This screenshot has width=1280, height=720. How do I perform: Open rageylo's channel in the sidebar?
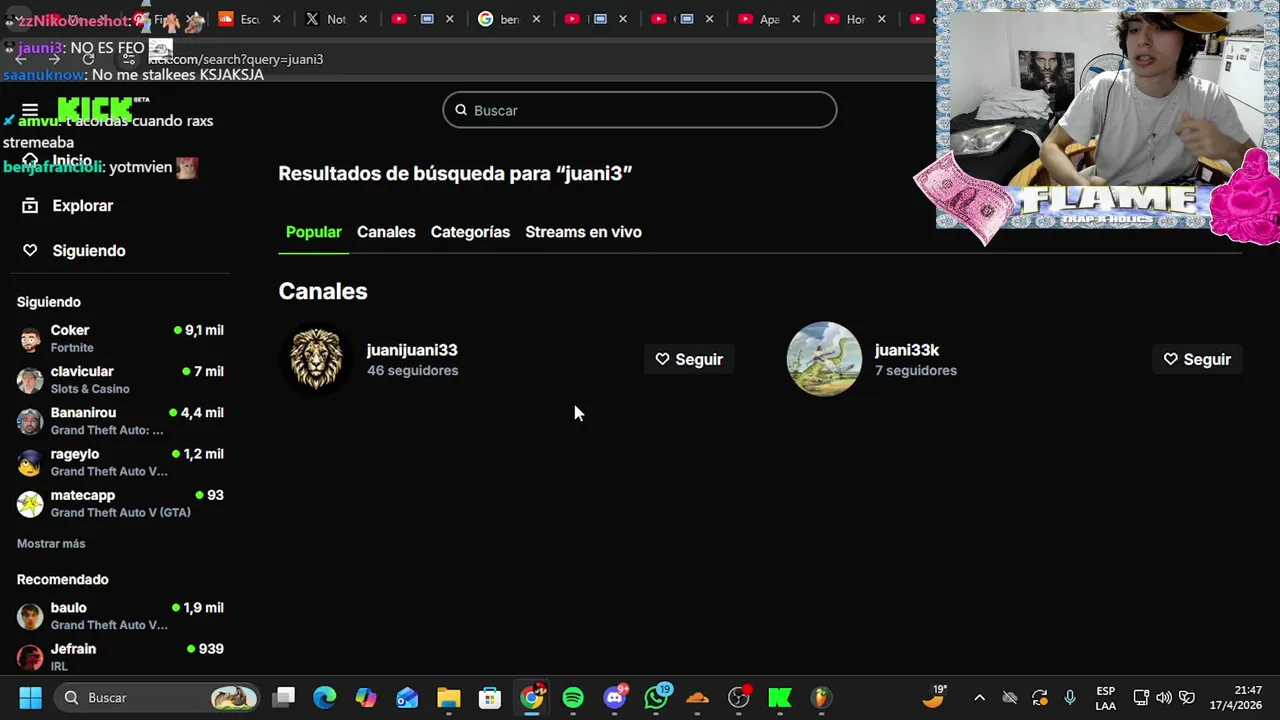(x=120, y=462)
